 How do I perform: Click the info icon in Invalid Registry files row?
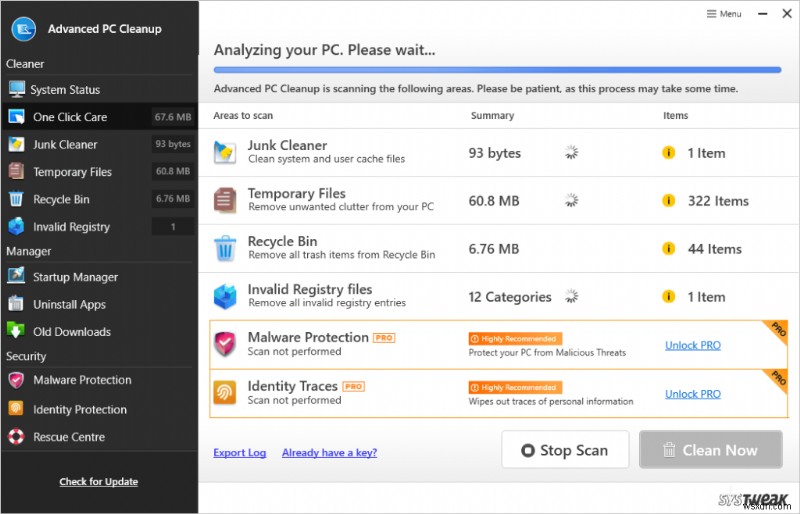tap(668, 297)
